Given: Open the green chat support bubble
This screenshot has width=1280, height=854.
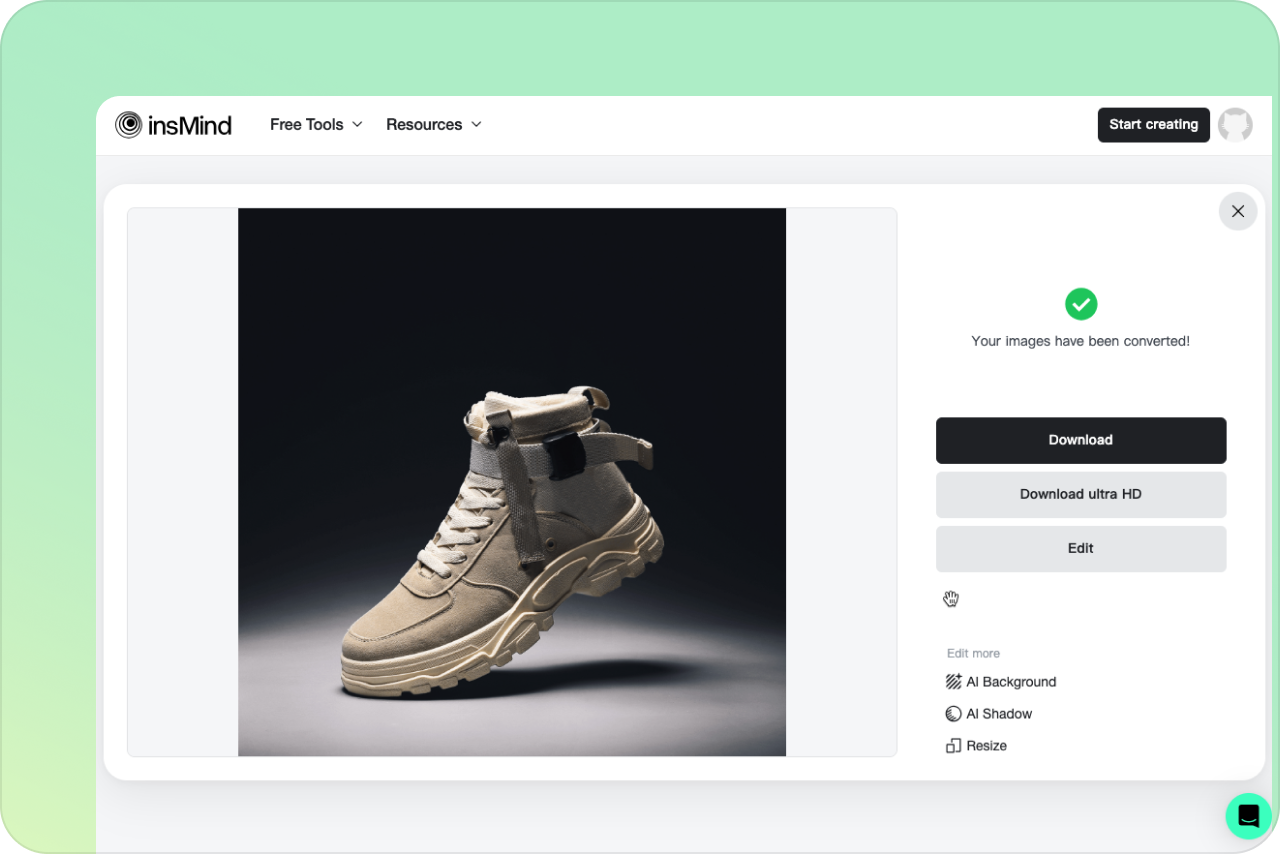Looking at the screenshot, I should (1248, 816).
